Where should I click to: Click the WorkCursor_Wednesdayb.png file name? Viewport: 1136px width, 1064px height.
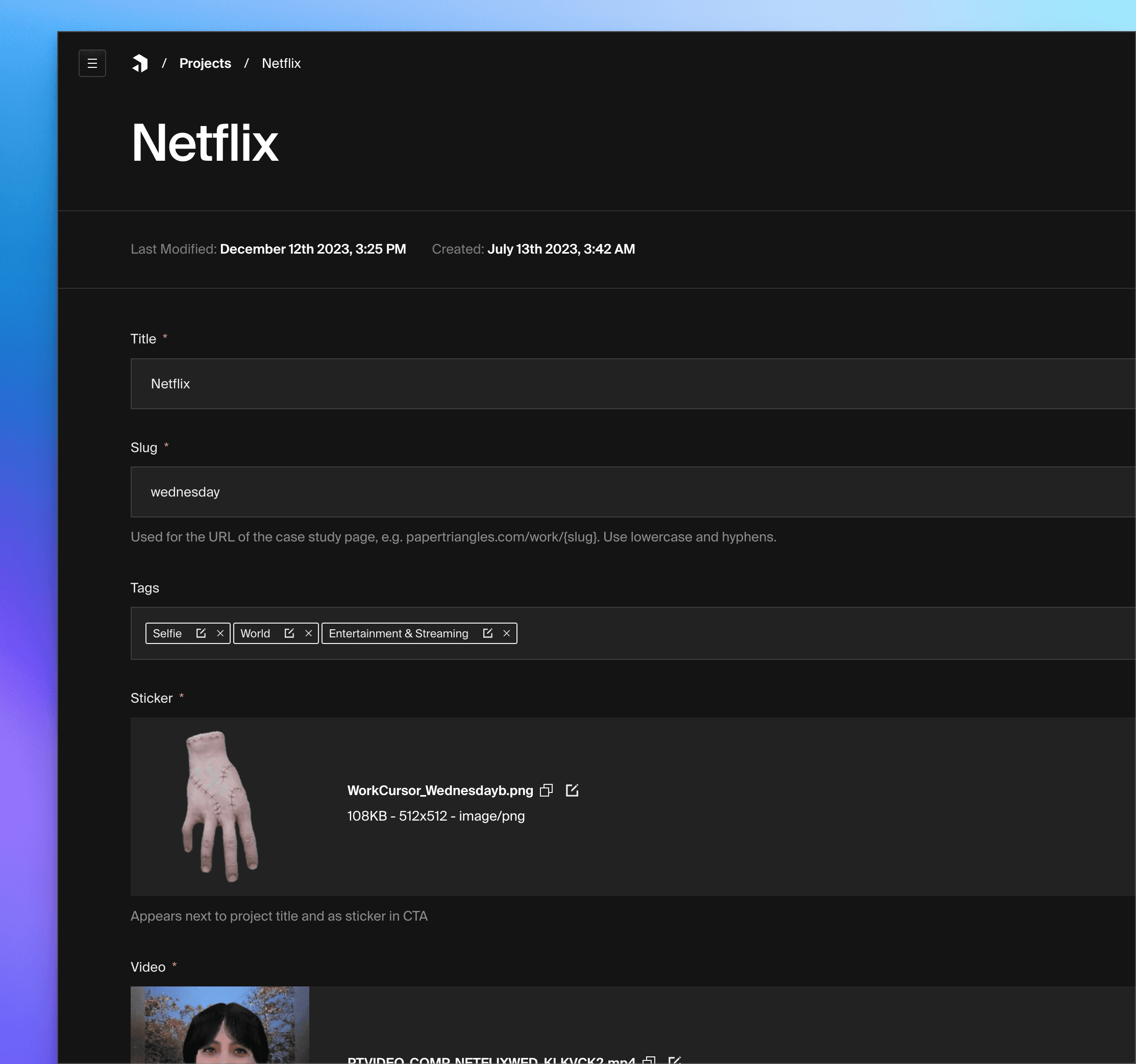click(x=440, y=790)
